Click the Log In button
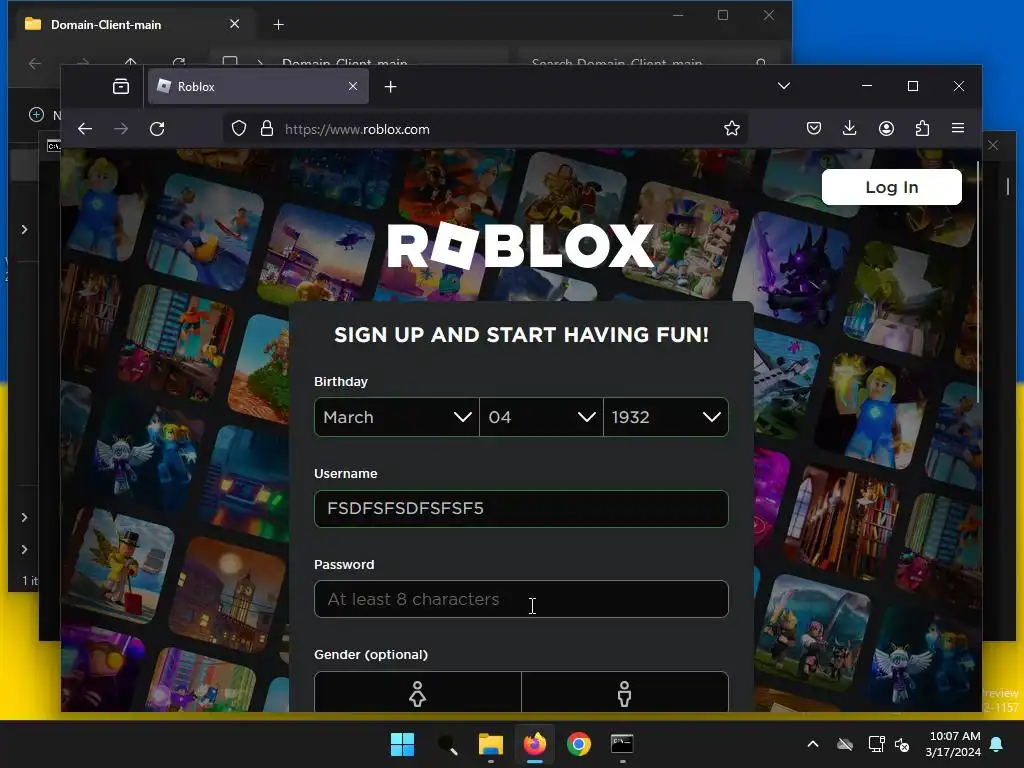 pyautogui.click(x=891, y=187)
